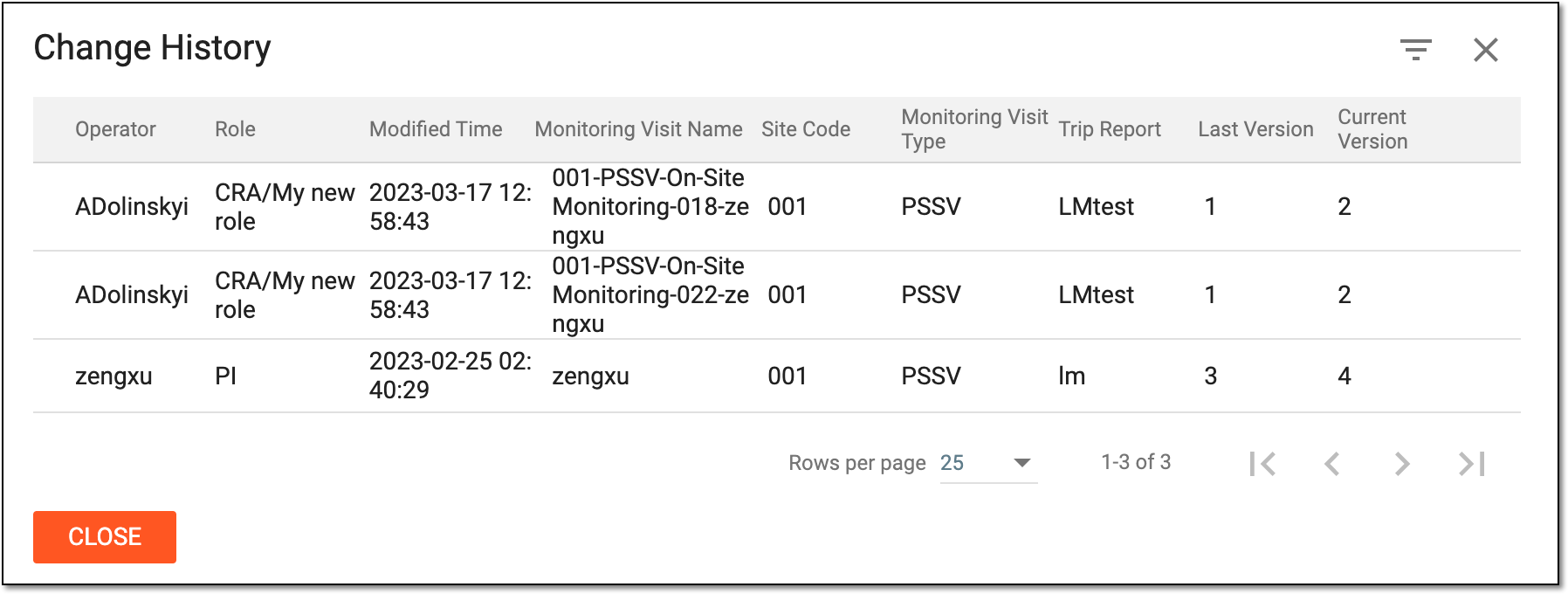This screenshot has width=1568, height=594.
Task: Click last version value 3
Action: click(x=1210, y=376)
